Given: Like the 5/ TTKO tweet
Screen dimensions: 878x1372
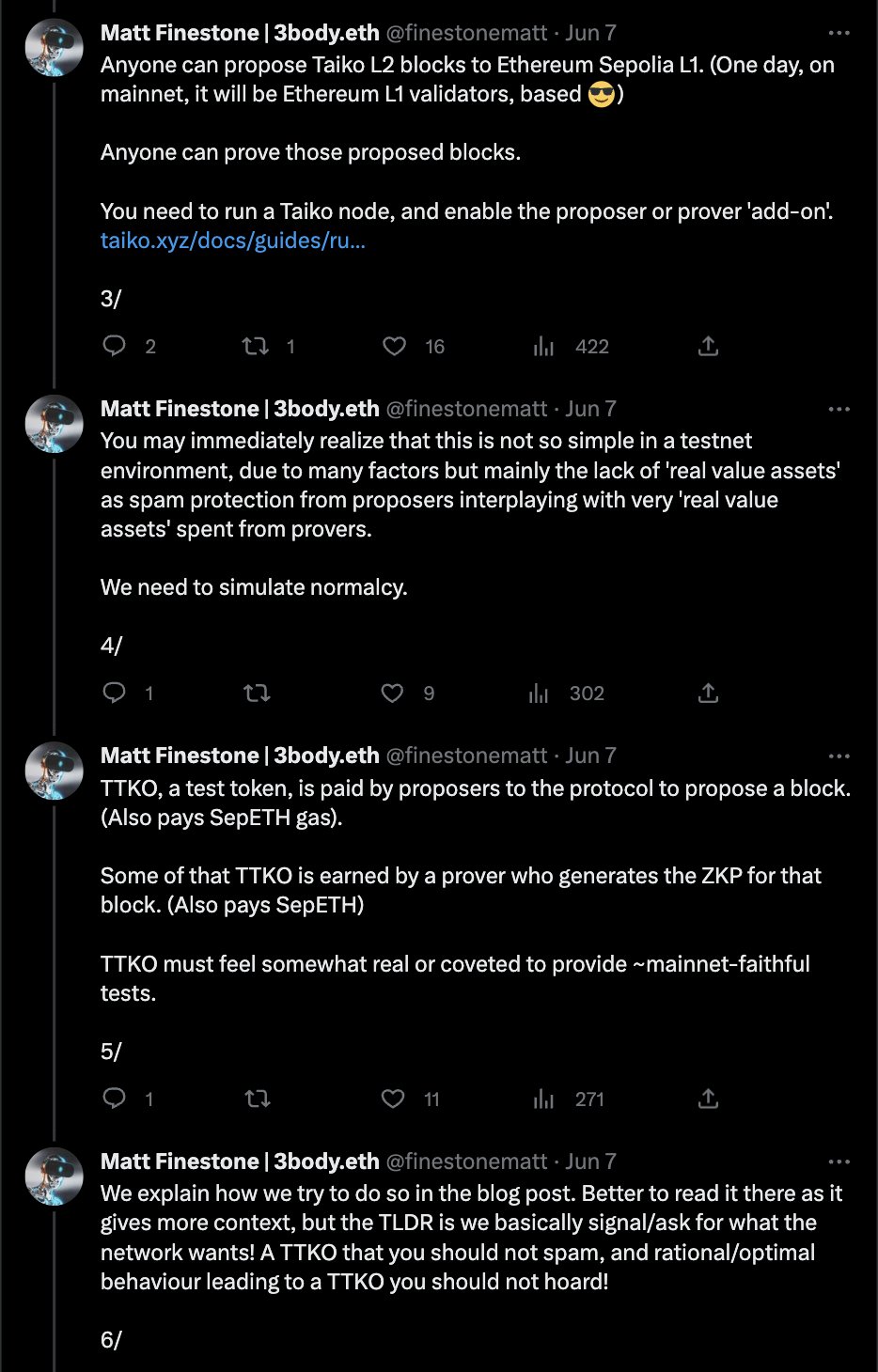Looking at the screenshot, I should click(392, 1099).
